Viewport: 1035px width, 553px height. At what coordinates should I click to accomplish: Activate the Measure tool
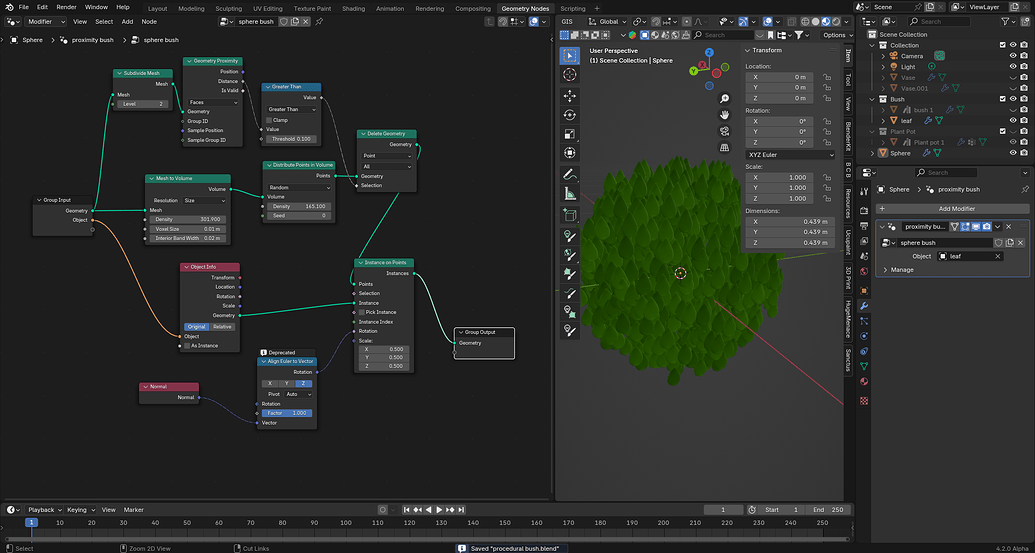(x=570, y=194)
